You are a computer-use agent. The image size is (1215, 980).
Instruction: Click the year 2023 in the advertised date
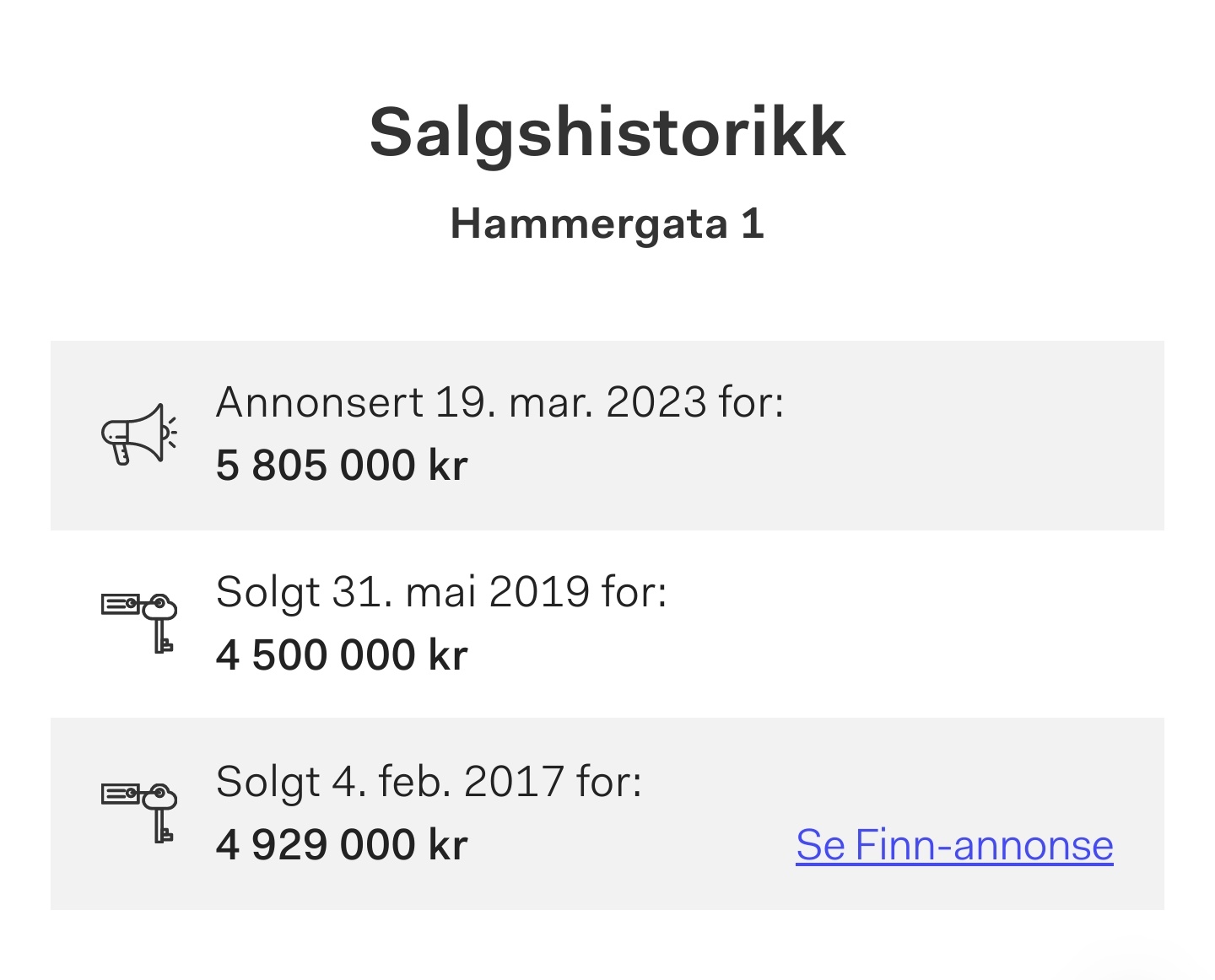point(656,402)
